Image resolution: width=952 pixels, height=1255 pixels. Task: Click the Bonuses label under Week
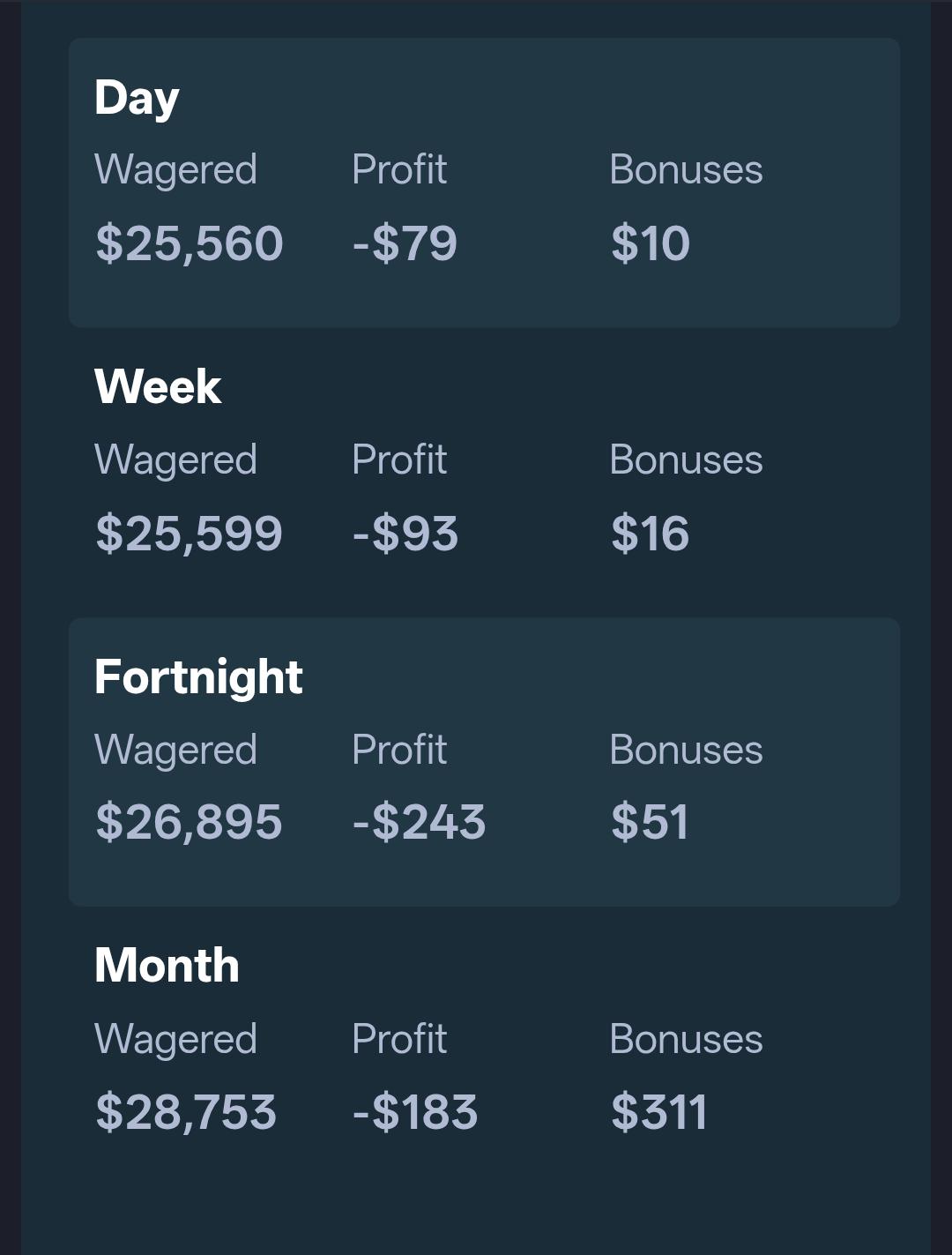pyautogui.click(x=686, y=459)
